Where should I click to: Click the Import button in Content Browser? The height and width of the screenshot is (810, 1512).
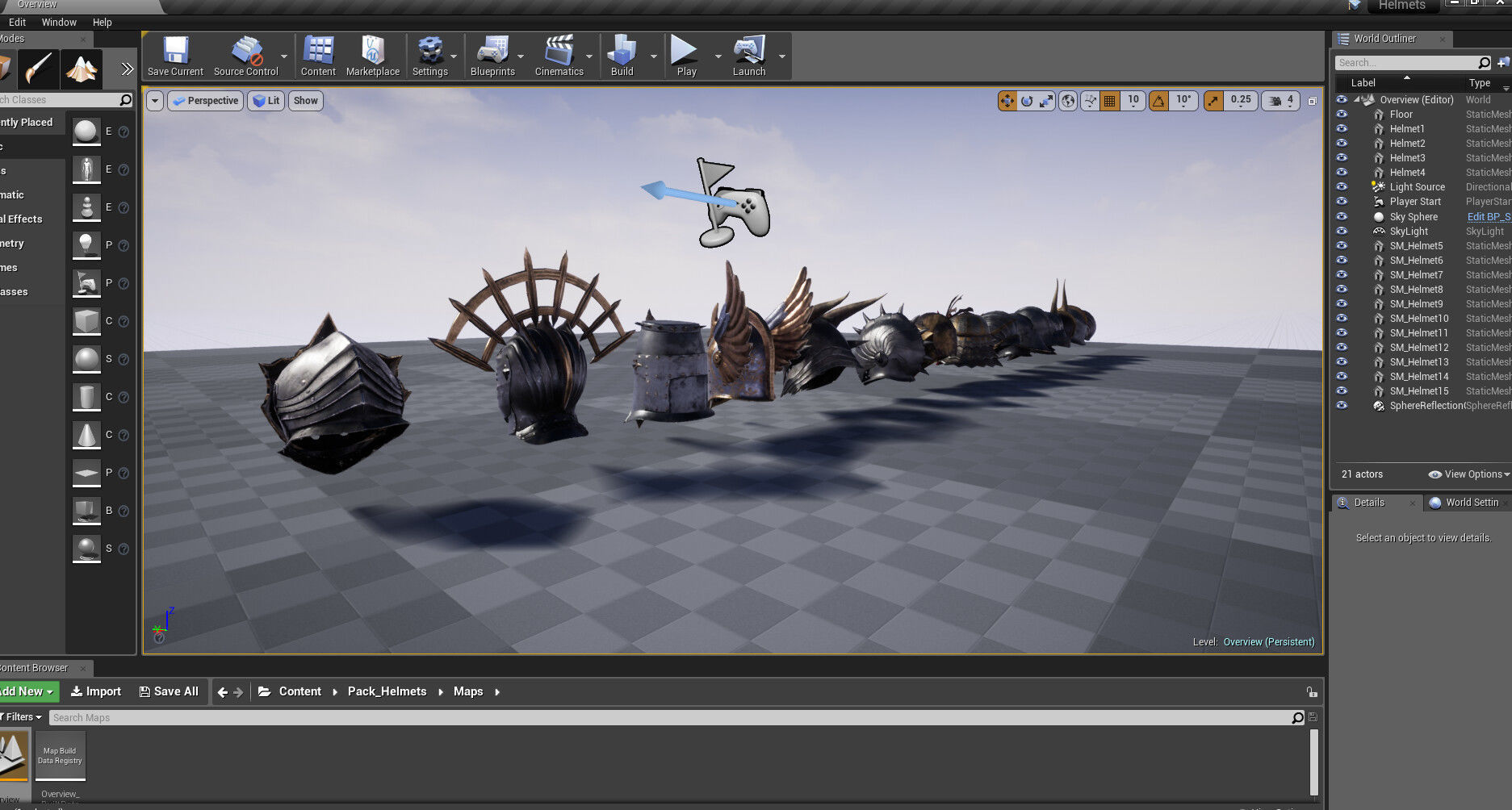coord(95,691)
